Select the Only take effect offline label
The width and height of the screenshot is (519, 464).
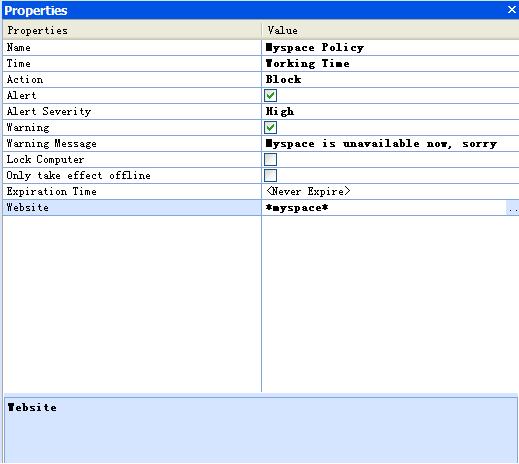click(x=79, y=176)
